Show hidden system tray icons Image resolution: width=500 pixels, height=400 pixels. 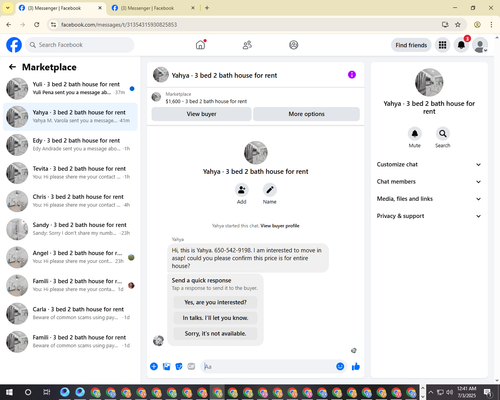[x=430, y=392]
